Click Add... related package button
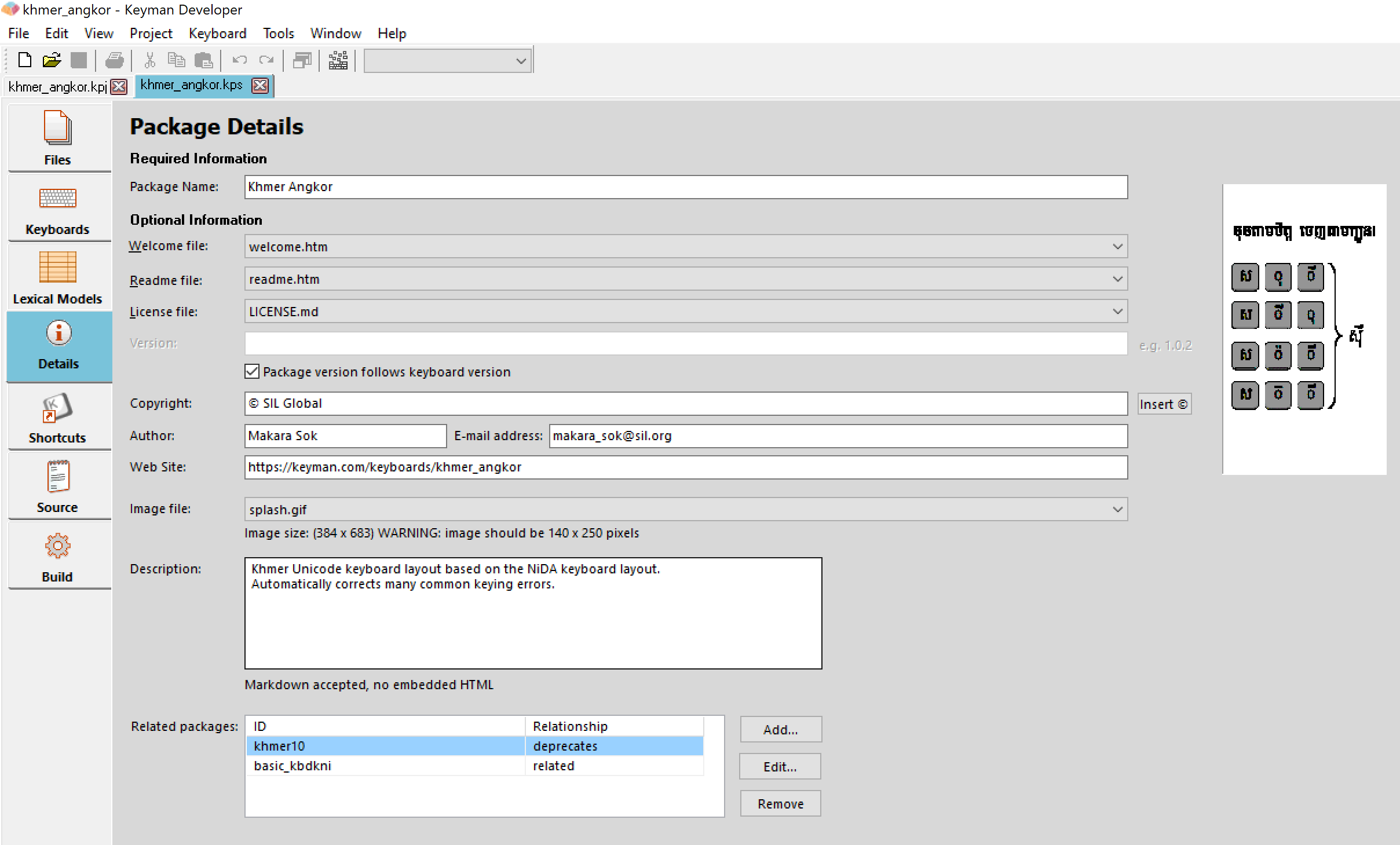1400x845 pixels. (x=781, y=730)
